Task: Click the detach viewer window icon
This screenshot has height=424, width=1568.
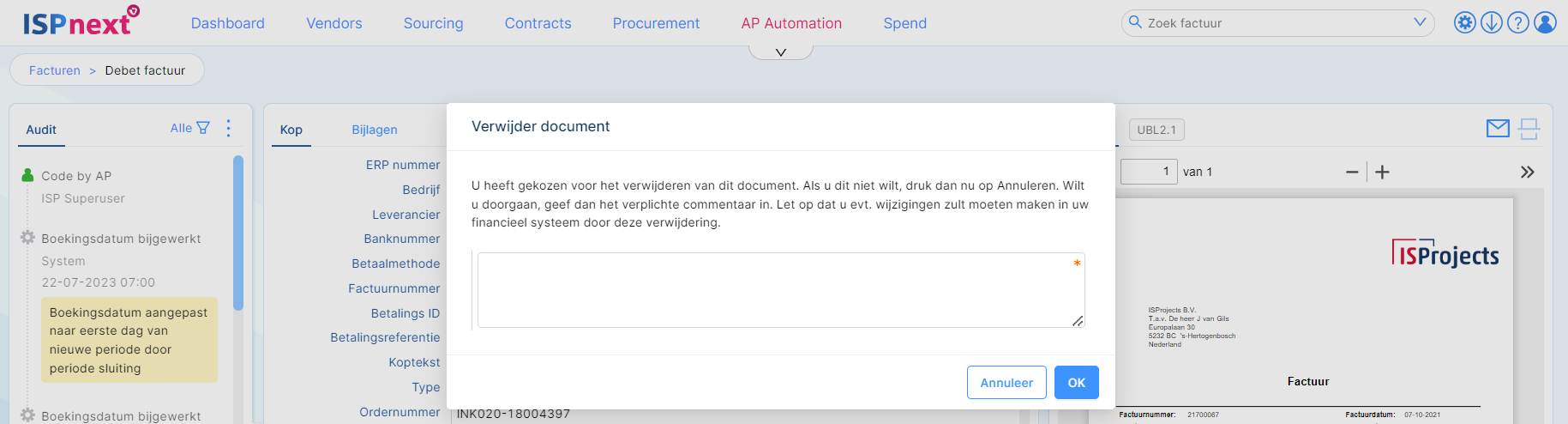Action: 1529,129
